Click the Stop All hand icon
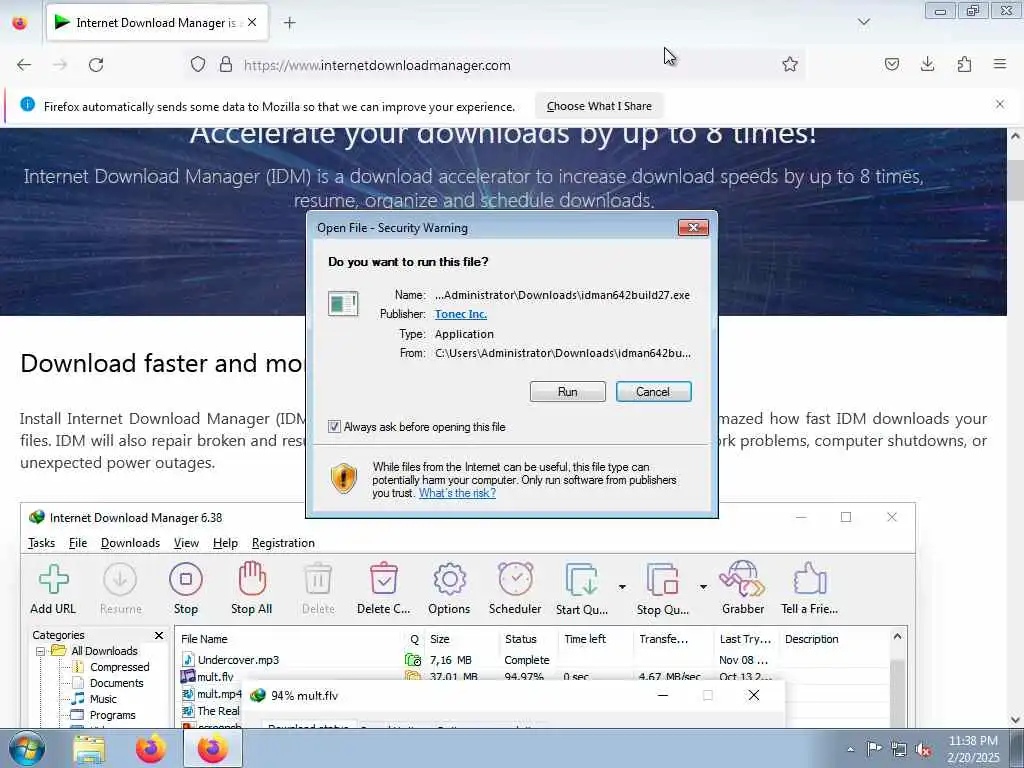Image resolution: width=1024 pixels, height=768 pixels. point(251,579)
